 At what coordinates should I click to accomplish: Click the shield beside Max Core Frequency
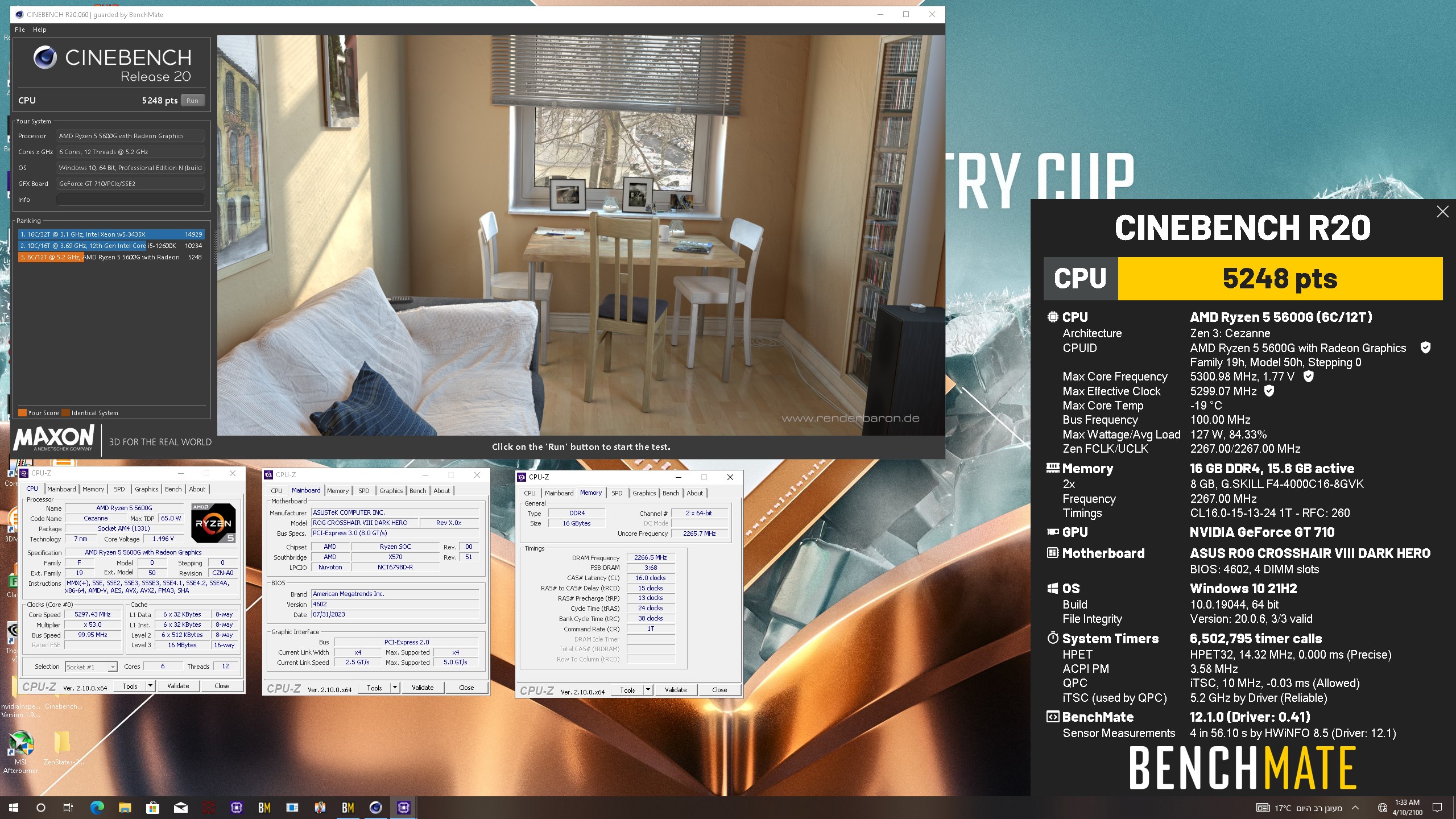tap(1308, 376)
